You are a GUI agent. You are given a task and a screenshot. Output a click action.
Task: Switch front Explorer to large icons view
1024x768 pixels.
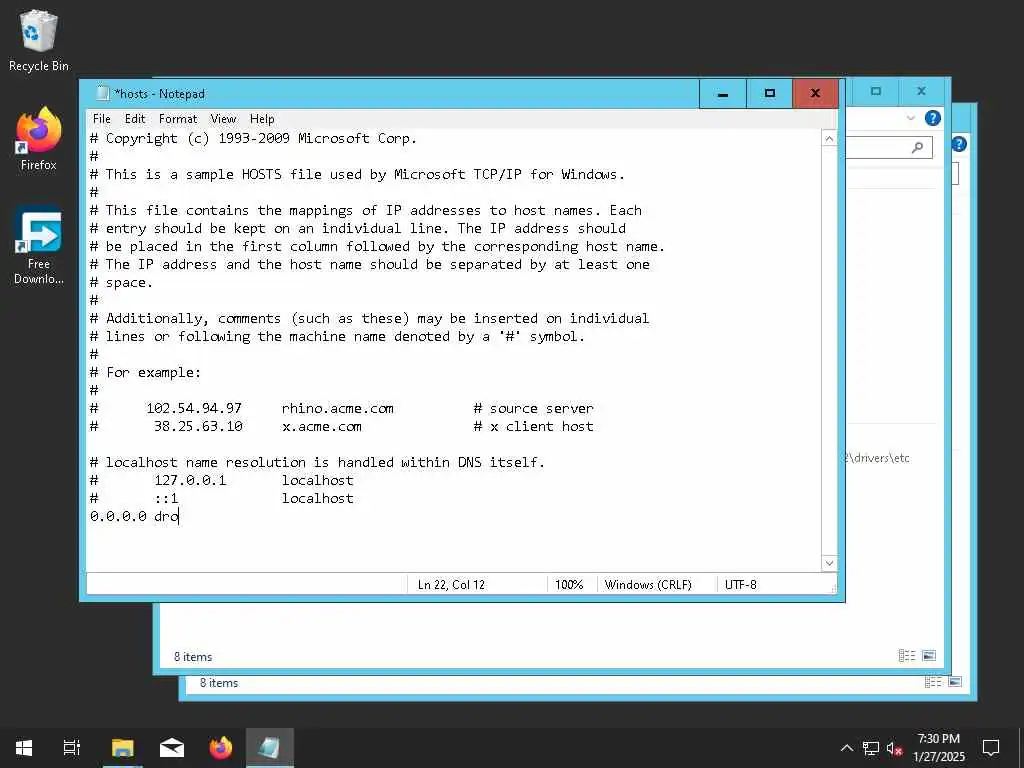929,655
